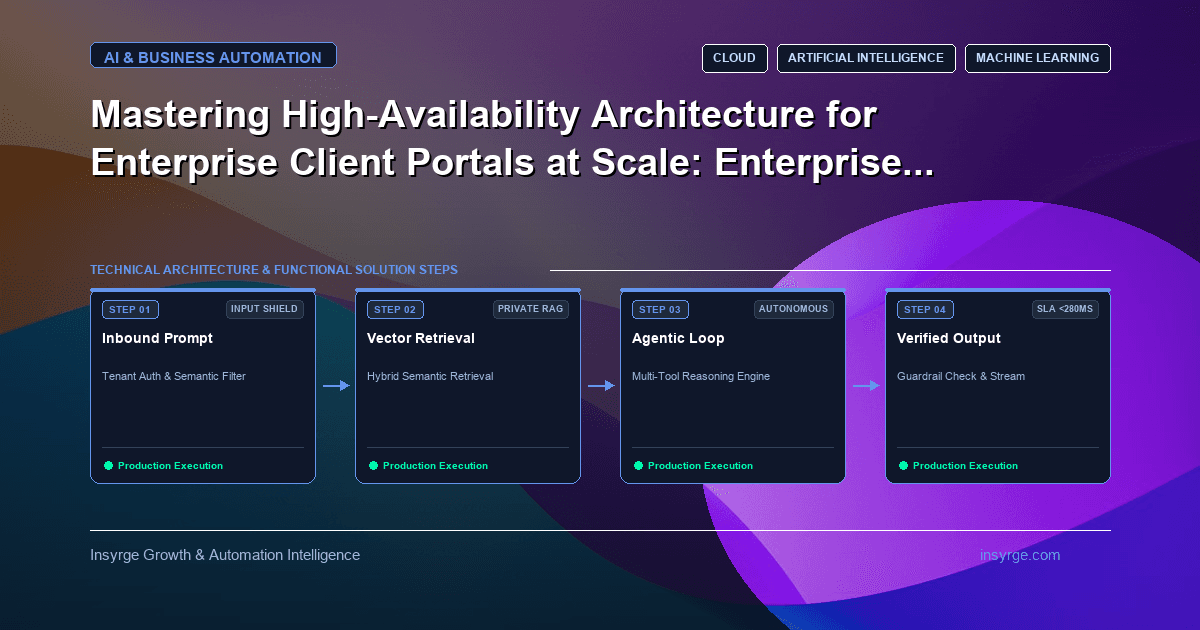The height and width of the screenshot is (630, 1200).
Task: Select the Machine Learning tag
Action: point(1037,58)
